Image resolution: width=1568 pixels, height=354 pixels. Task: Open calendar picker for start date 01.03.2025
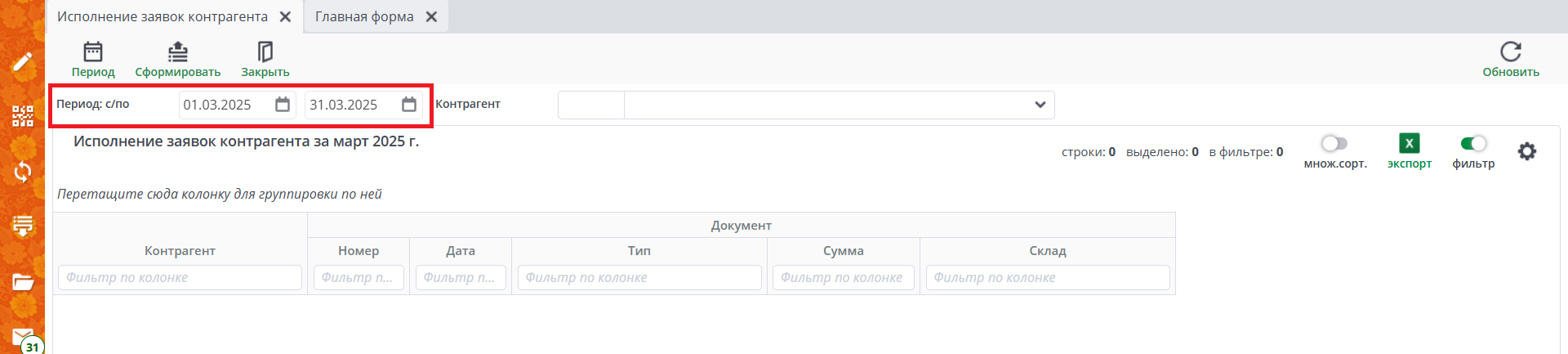pos(283,105)
